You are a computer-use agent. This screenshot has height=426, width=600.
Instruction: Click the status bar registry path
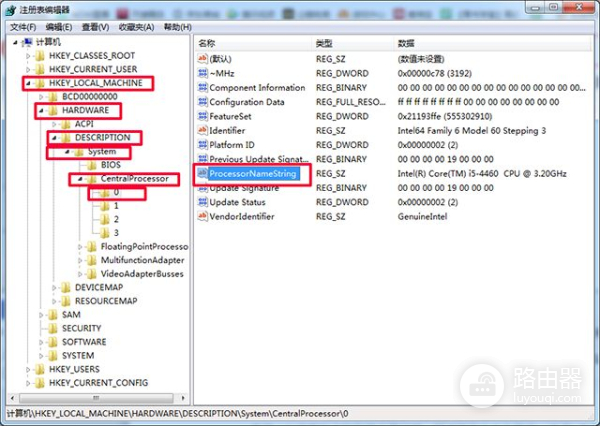pyautogui.click(x=178, y=414)
